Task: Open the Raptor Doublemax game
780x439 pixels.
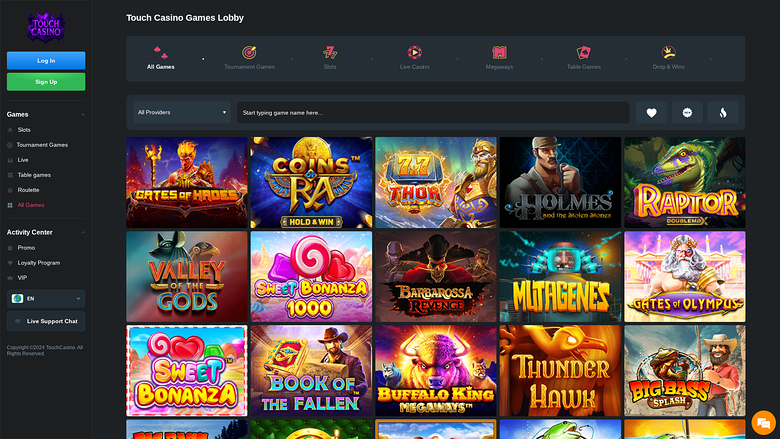Action: coord(685,182)
